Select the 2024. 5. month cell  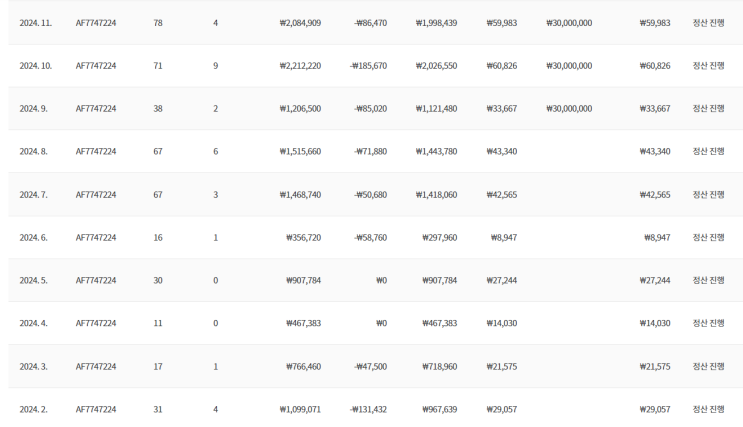(33, 281)
